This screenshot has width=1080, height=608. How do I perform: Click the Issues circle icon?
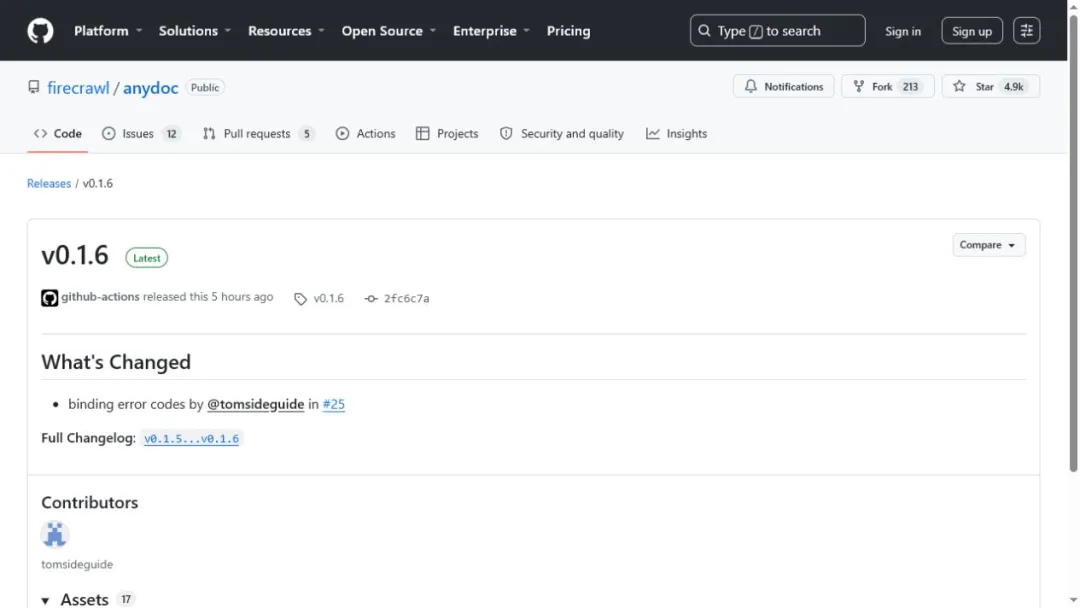click(108, 134)
